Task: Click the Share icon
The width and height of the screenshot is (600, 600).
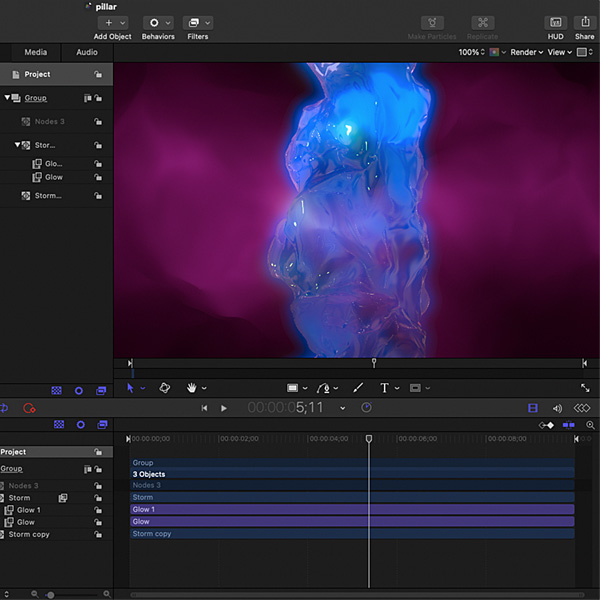Action: tap(585, 23)
